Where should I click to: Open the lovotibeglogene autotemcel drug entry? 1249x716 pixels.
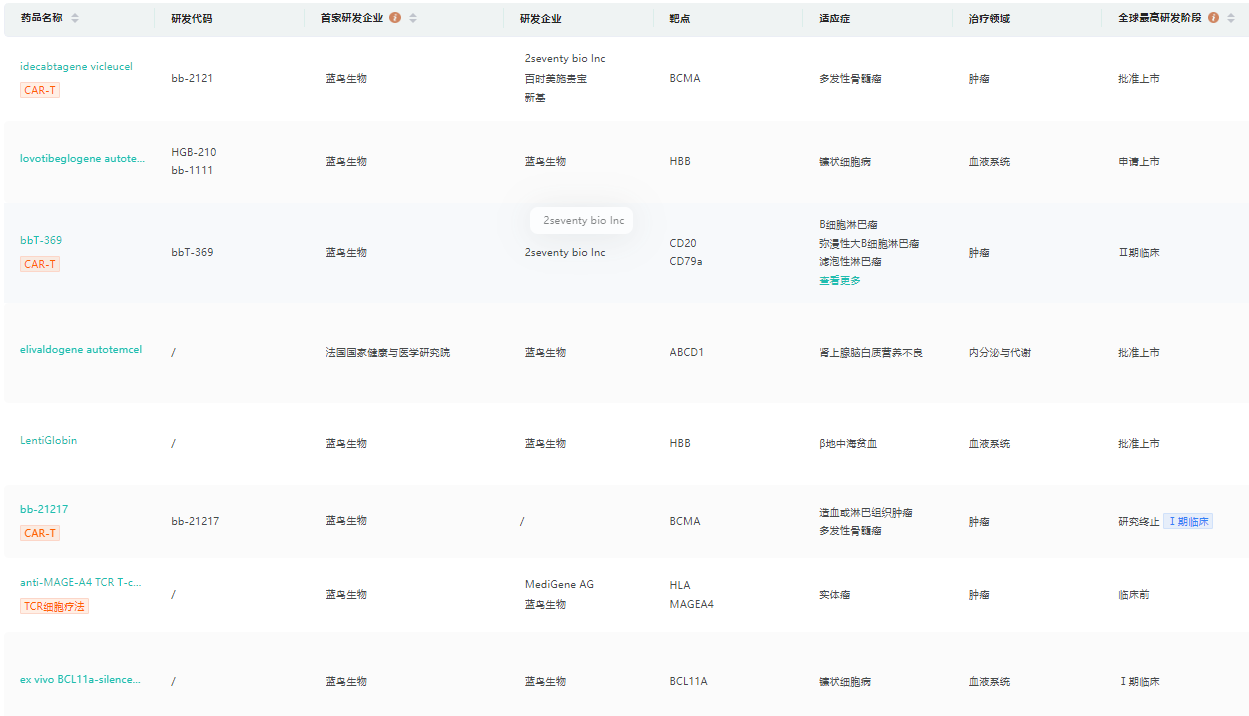(x=82, y=158)
